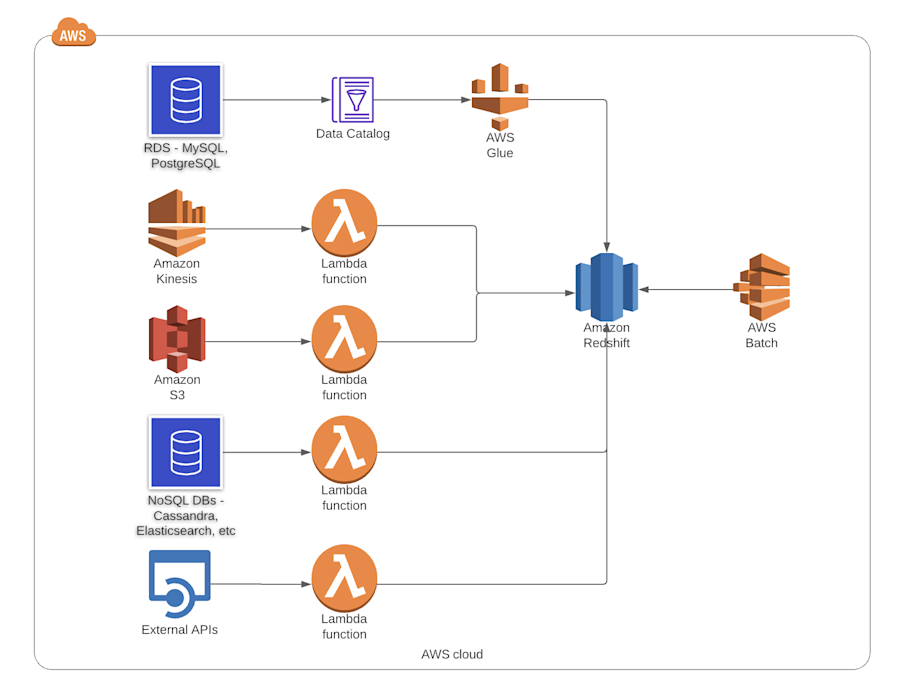Click the AWS Glue service icon

(500, 95)
